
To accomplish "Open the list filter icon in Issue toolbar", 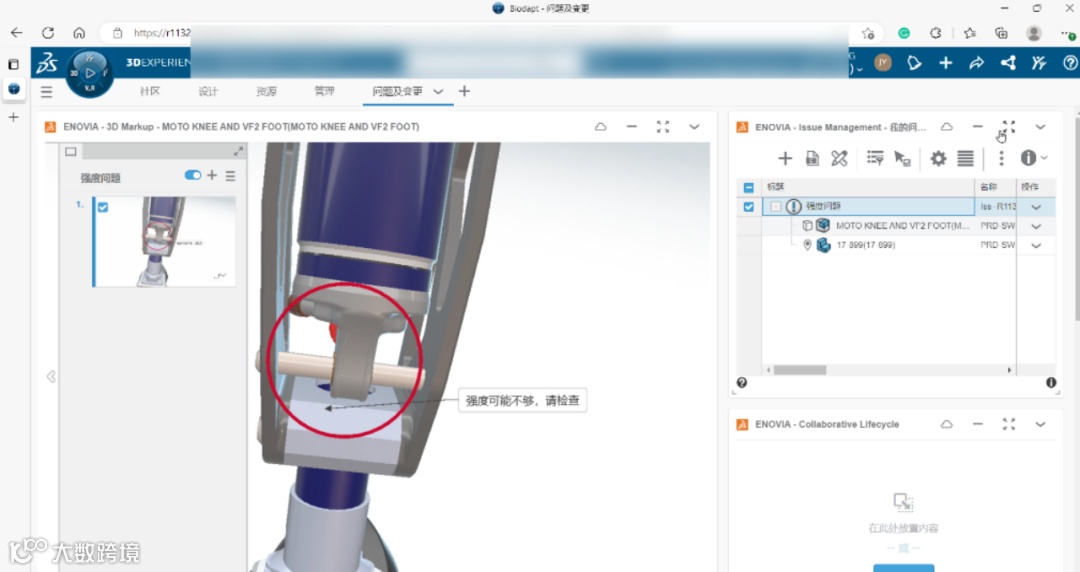I will pos(875,159).
